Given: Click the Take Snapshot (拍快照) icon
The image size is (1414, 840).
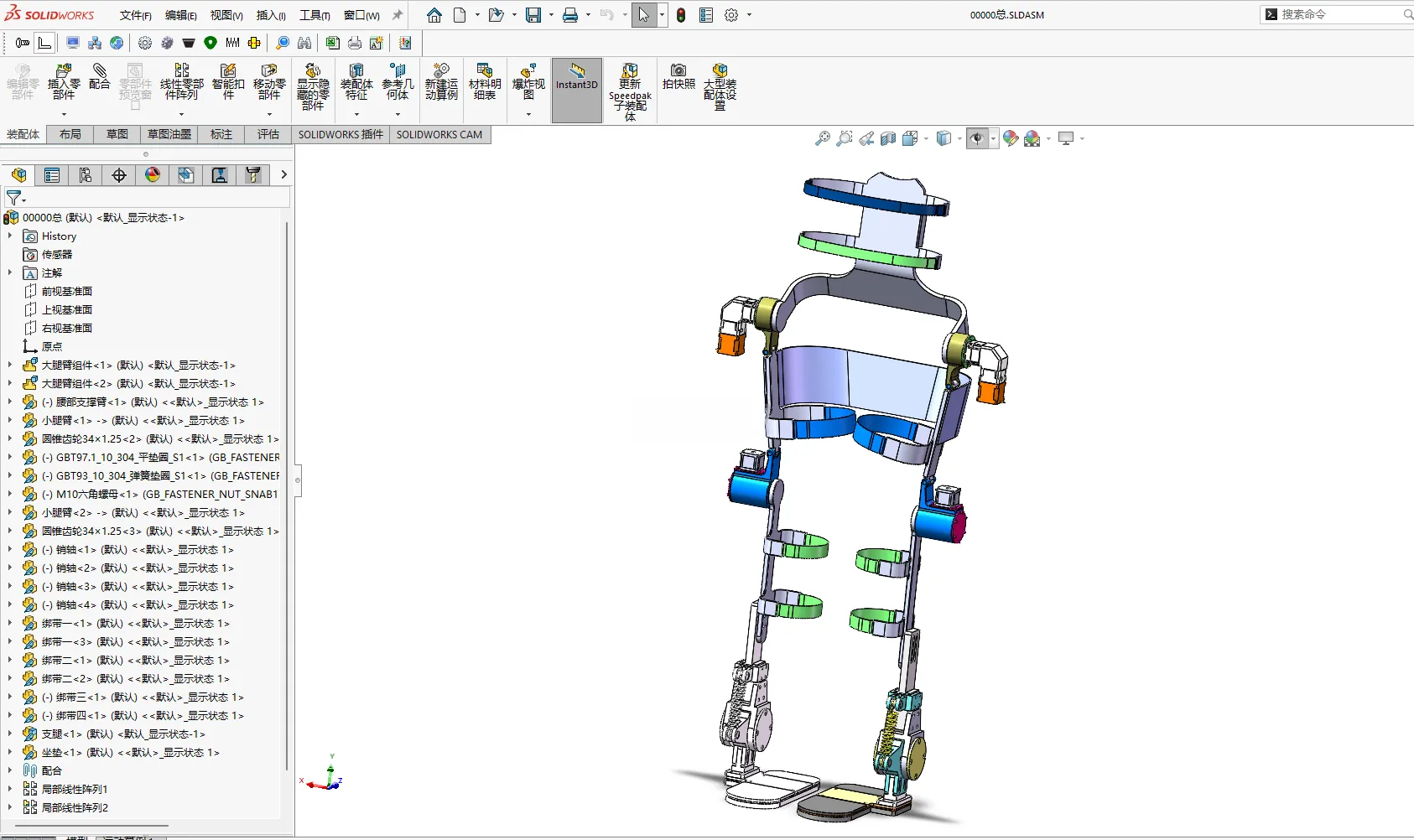Looking at the screenshot, I should pyautogui.click(x=678, y=76).
